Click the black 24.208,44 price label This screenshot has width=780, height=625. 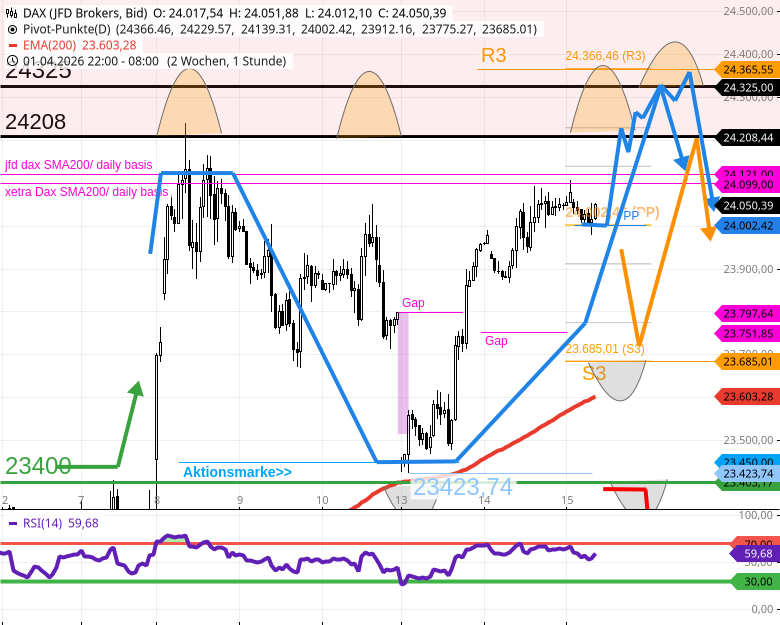(746, 137)
